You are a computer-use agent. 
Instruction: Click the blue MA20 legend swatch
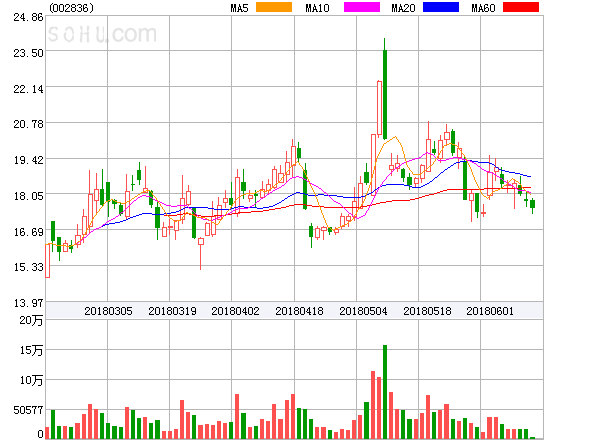pyautogui.click(x=441, y=7)
